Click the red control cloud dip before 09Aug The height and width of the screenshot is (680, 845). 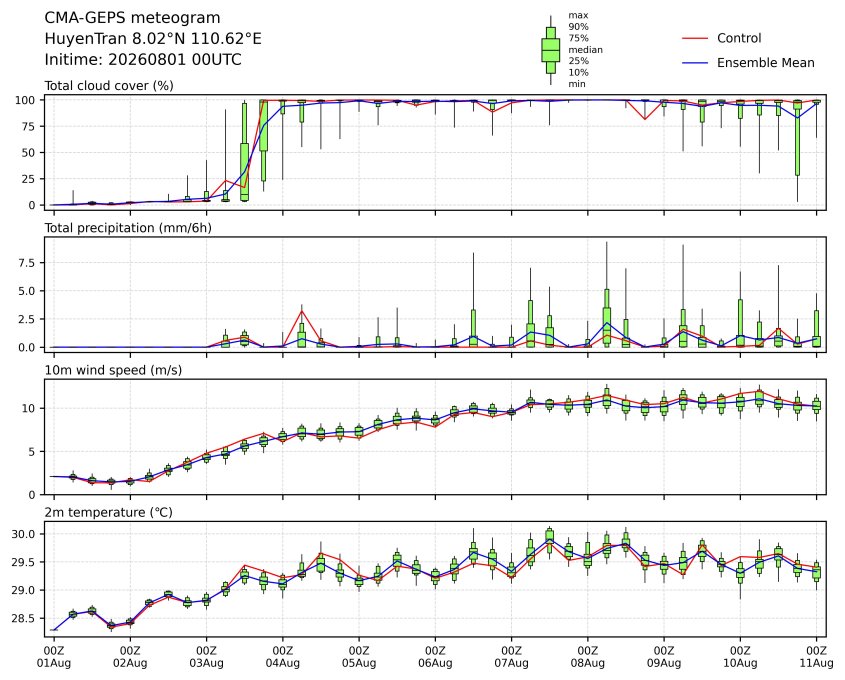pos(645,119)
